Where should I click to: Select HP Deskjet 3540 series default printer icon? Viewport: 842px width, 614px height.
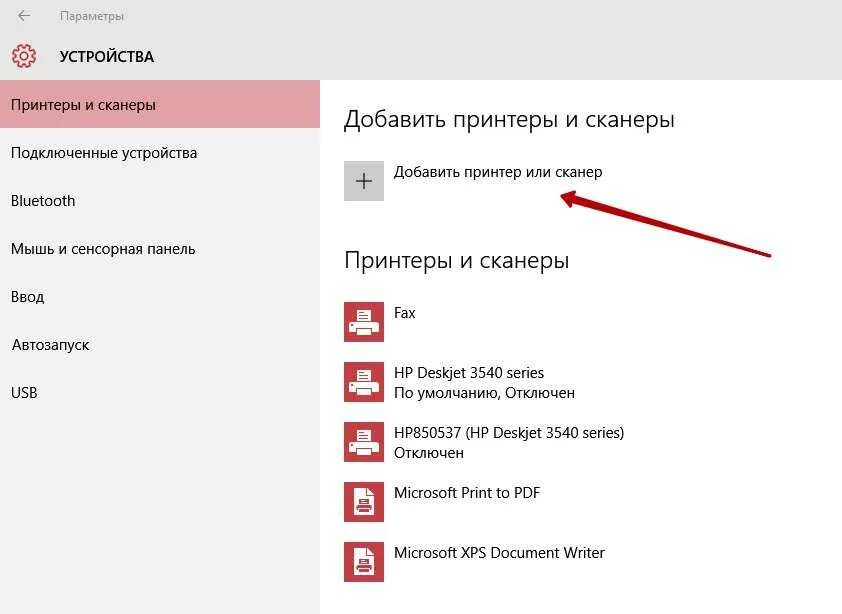click(364, 381)
